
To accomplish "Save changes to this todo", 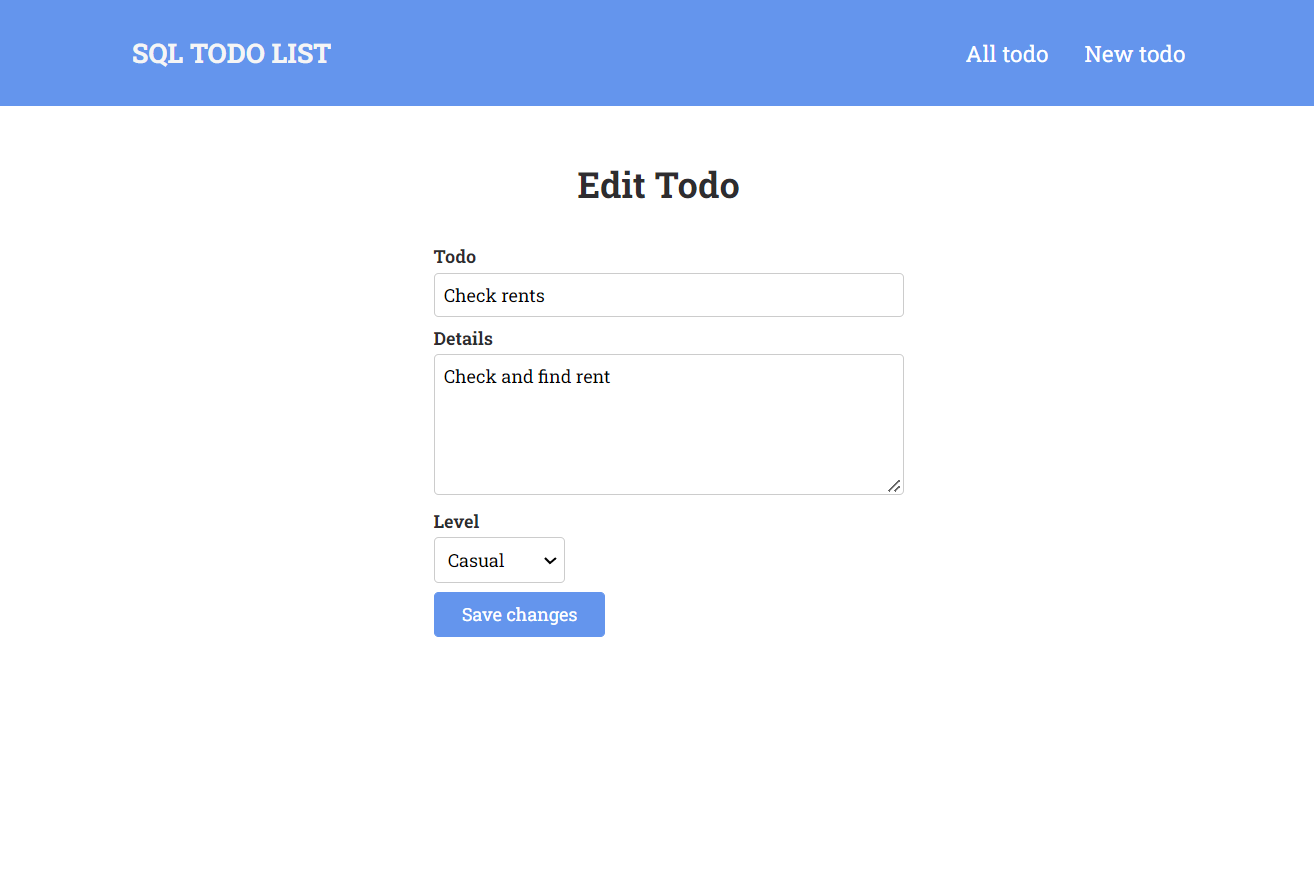I will tap(519, 614).
